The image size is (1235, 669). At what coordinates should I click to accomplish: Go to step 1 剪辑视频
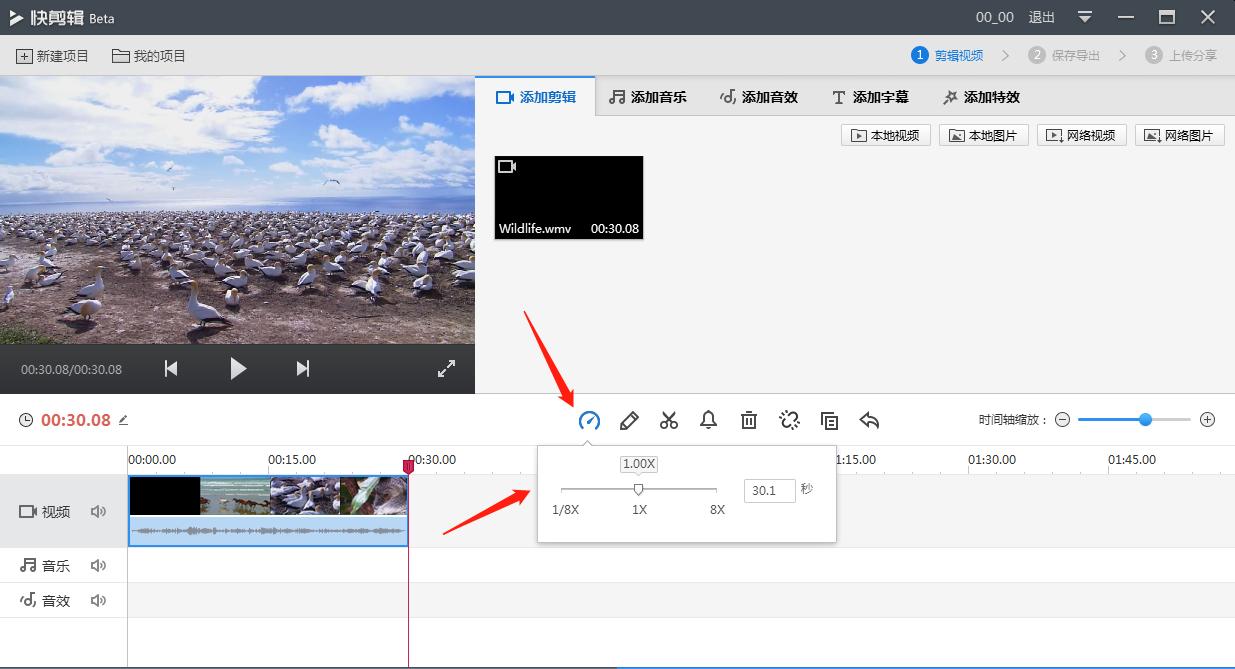[948, 55]
